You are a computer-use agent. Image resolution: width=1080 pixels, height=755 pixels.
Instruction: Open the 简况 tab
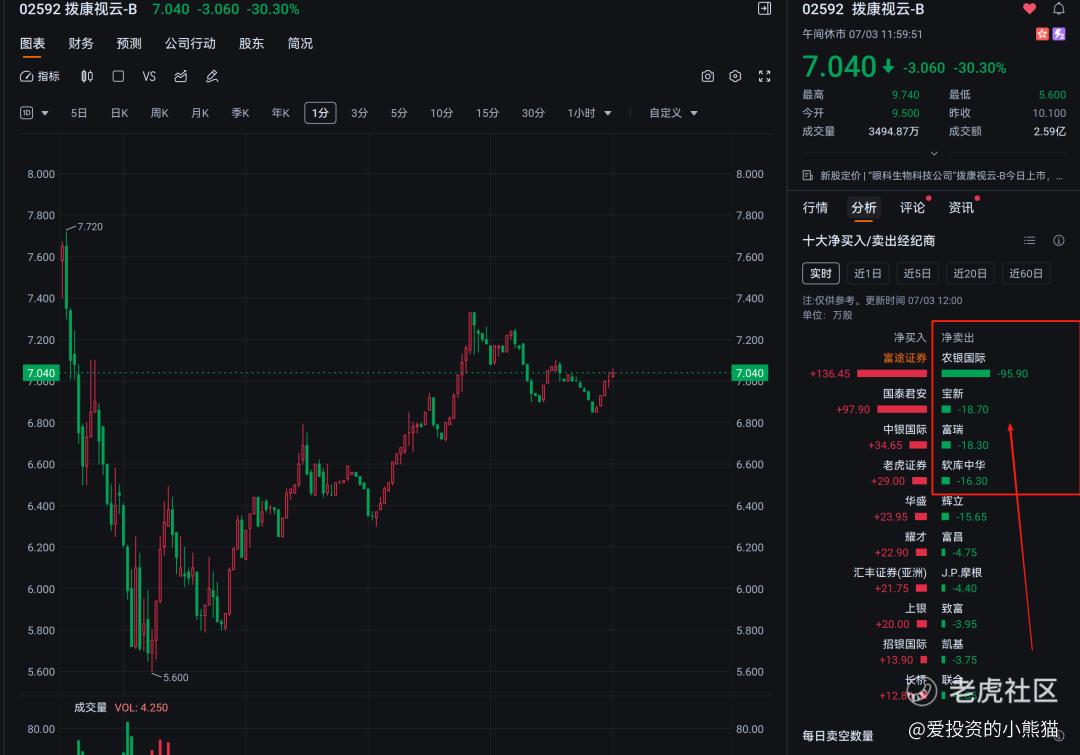tap(300, 43)
